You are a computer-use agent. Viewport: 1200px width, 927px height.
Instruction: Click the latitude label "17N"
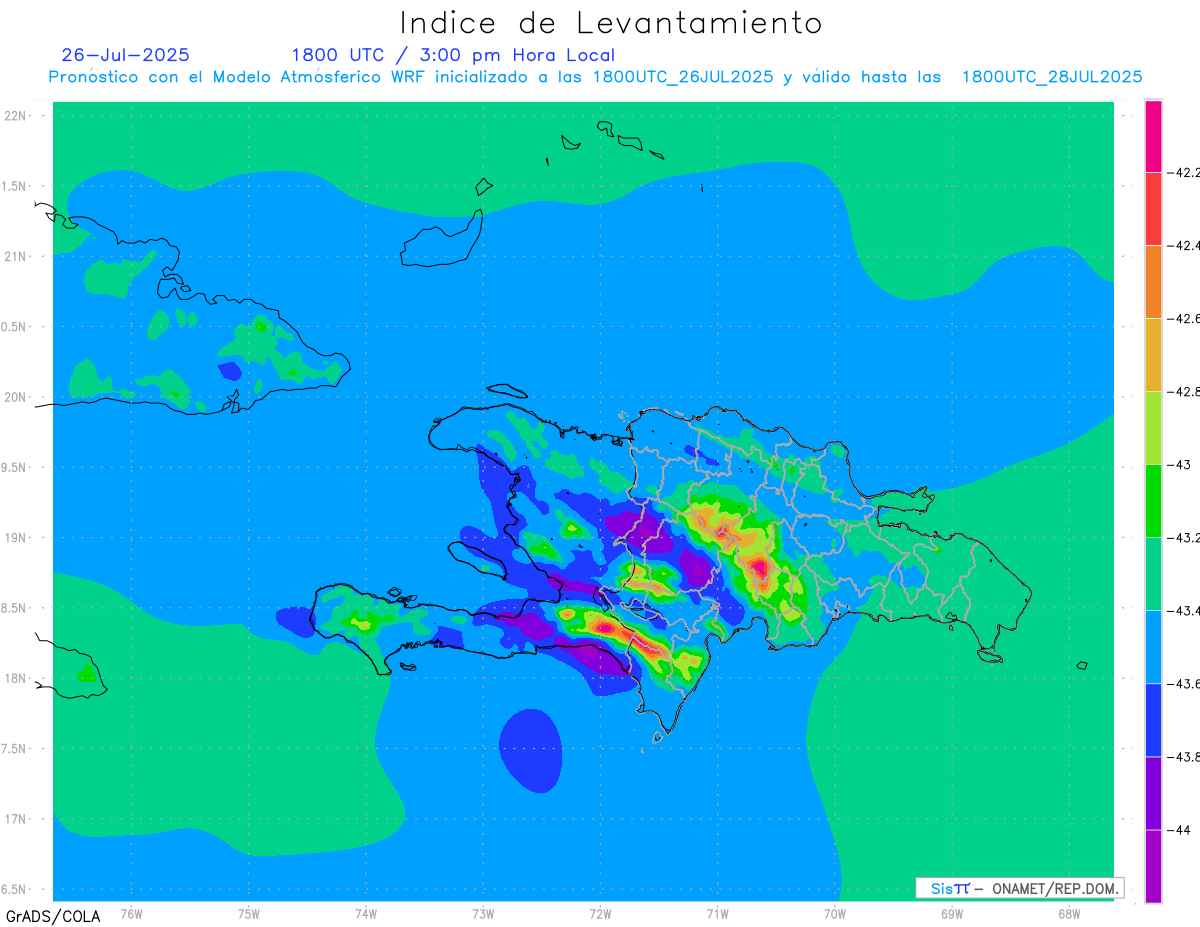(x=15, y=819)
